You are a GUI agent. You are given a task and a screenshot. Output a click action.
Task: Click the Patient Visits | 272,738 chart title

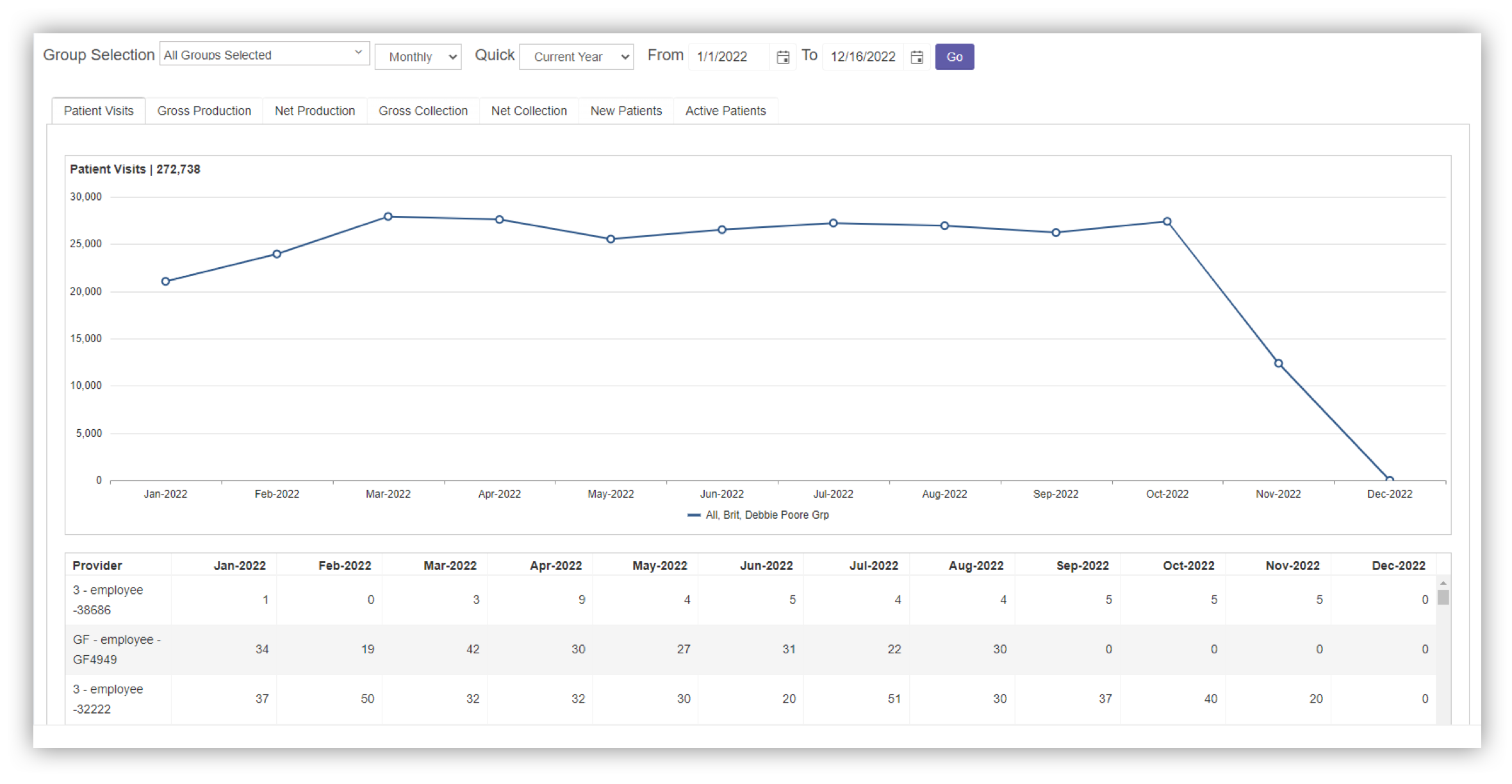[135, 169]
